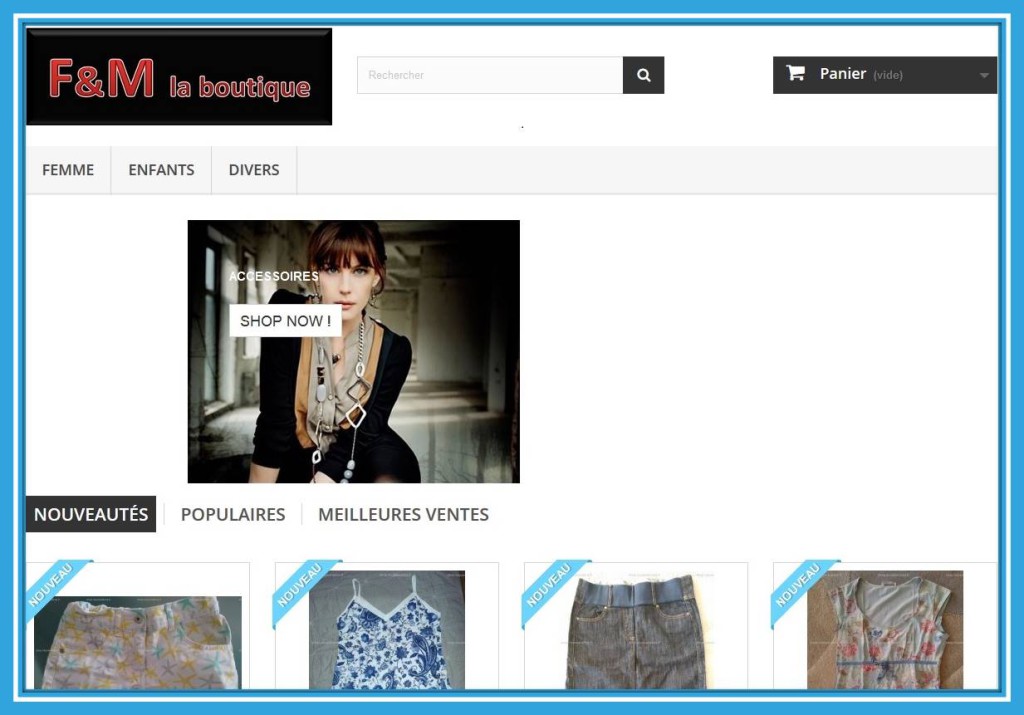This screenshot has width=1024, height=715.
Task: Click the SHOP NOW ! button
Action: click(285, 321)
